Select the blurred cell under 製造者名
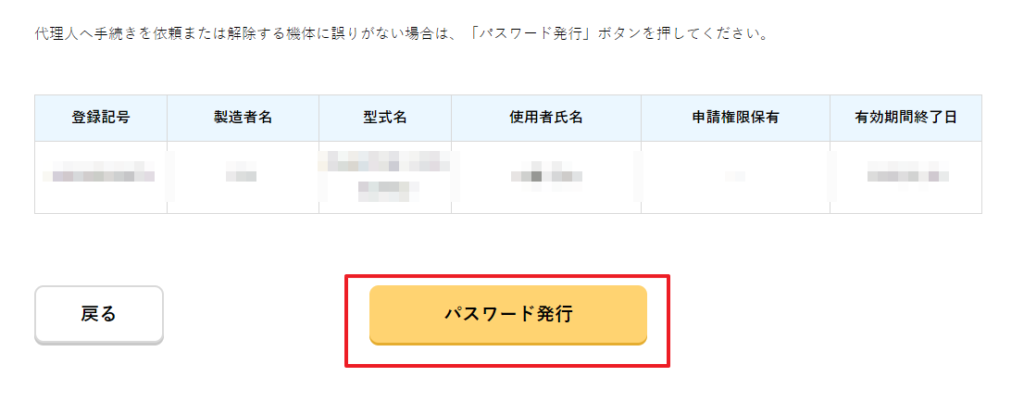Screen dimensions: 1024x402 pos(243,177)
